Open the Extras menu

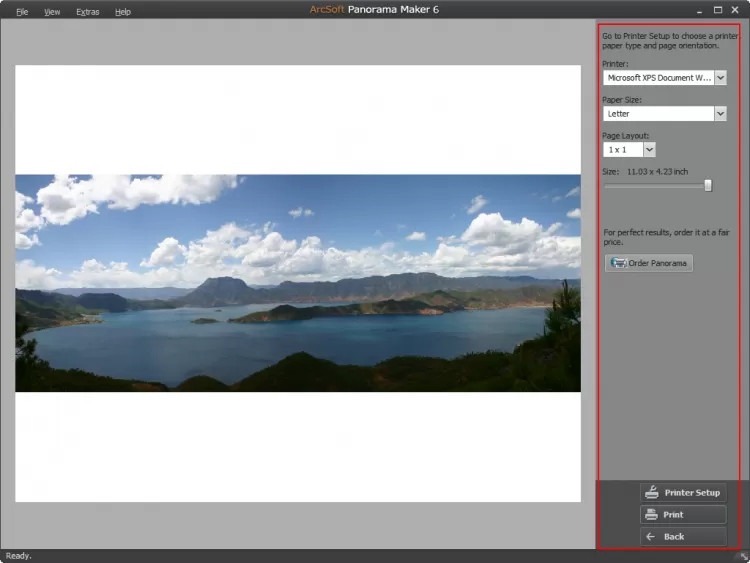[x=87, y=12]
